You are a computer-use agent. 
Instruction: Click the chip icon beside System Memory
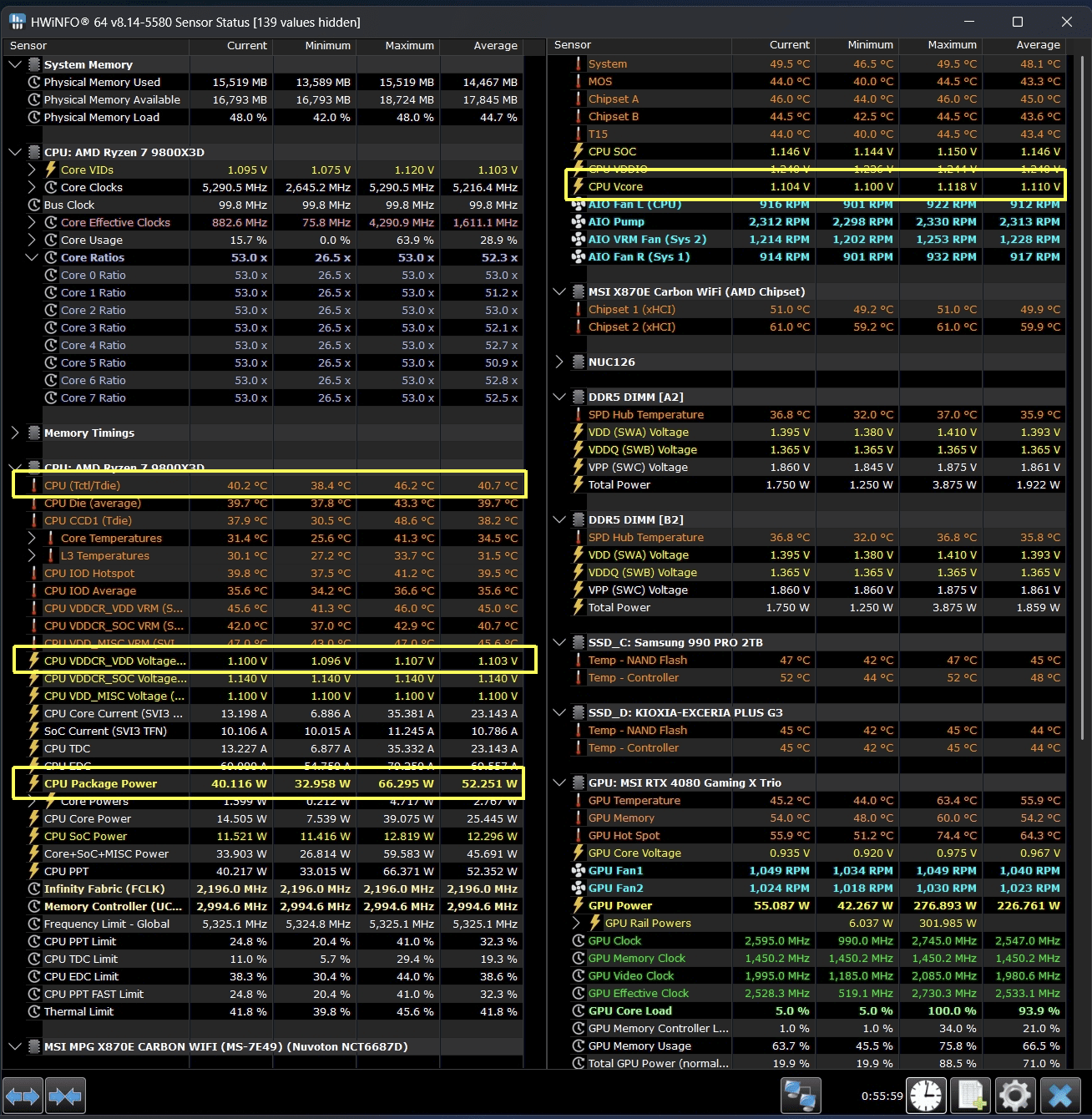34,64
